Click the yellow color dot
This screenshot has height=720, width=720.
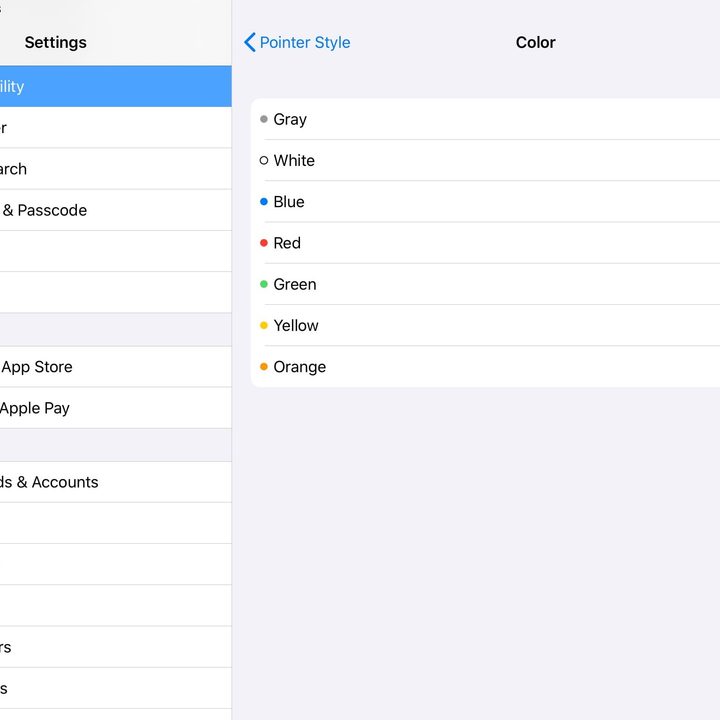pos(264,326)
